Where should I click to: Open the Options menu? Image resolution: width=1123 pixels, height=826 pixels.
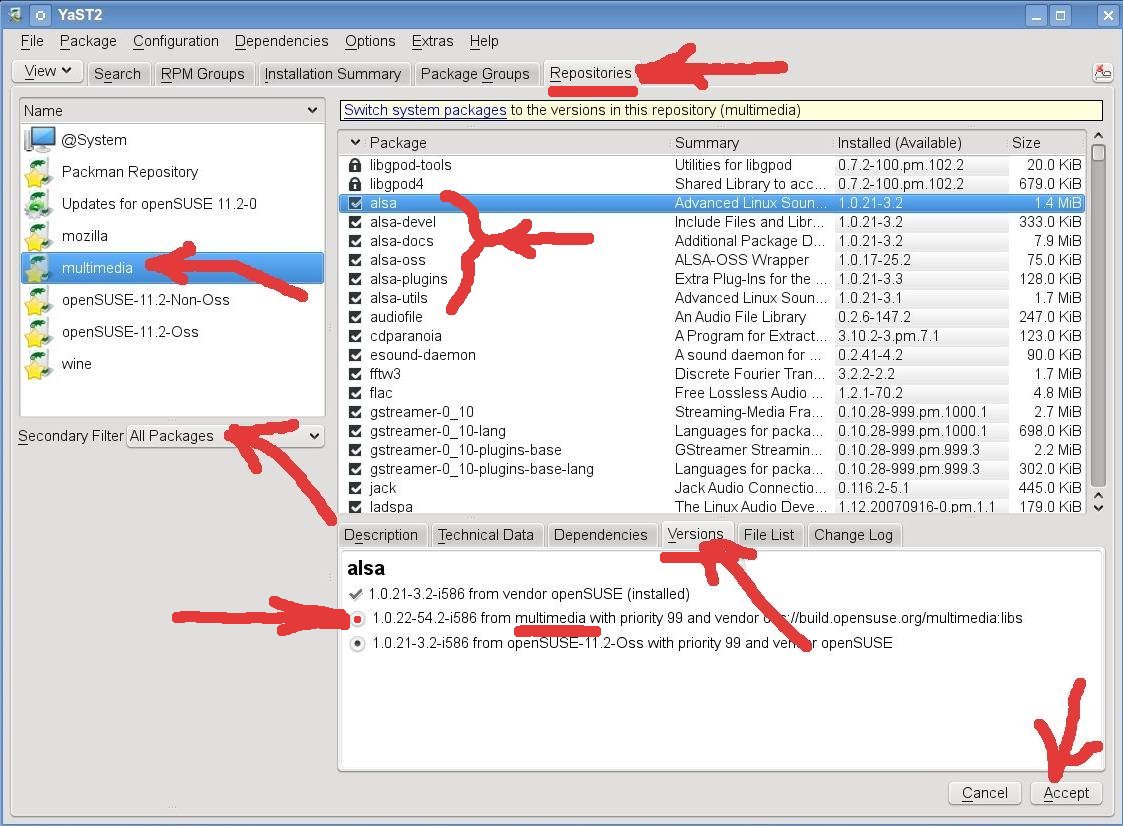point(370,42)
